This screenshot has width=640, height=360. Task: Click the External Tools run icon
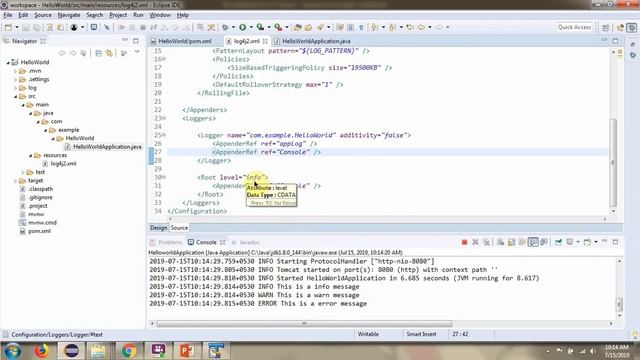click(278, 27)
